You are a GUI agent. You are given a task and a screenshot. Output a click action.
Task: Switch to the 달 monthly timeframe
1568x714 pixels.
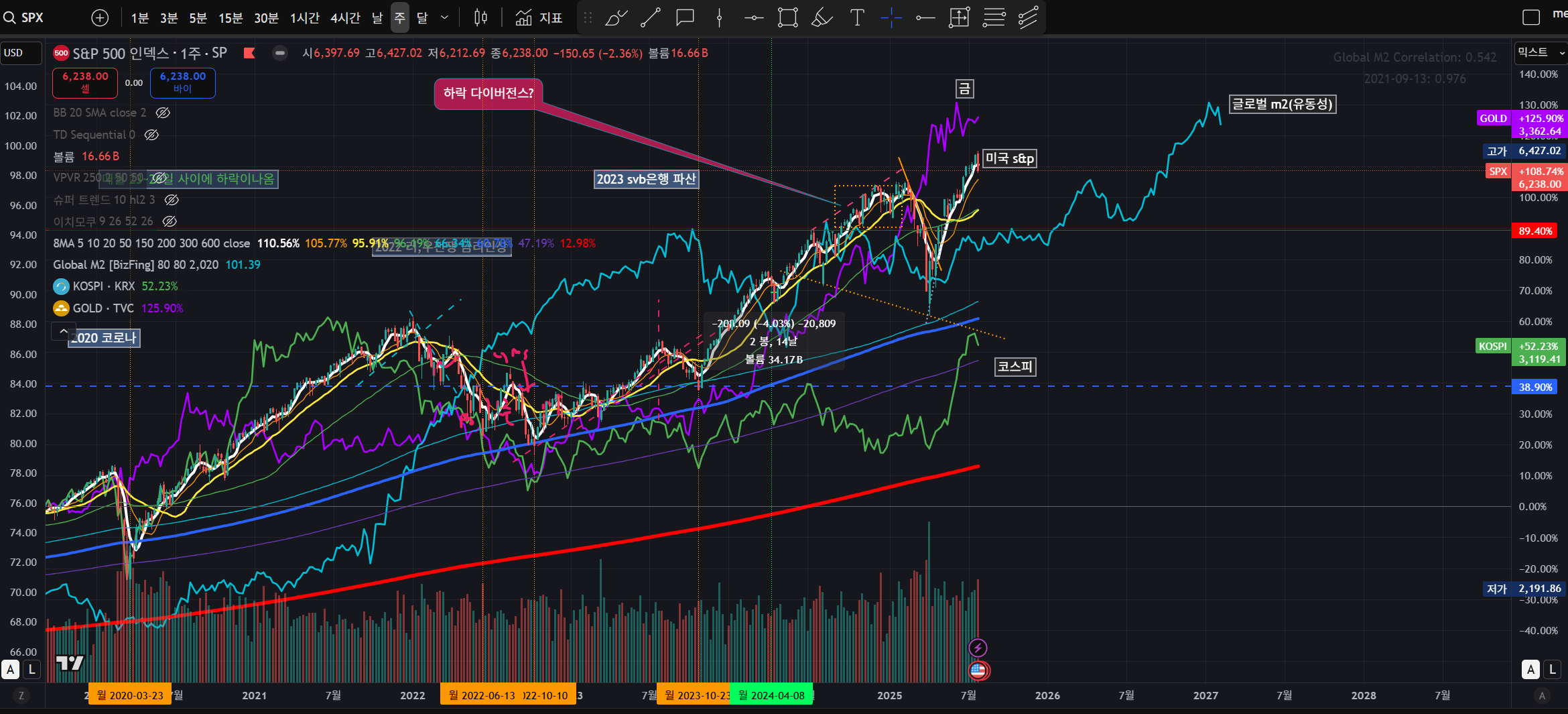422,18
